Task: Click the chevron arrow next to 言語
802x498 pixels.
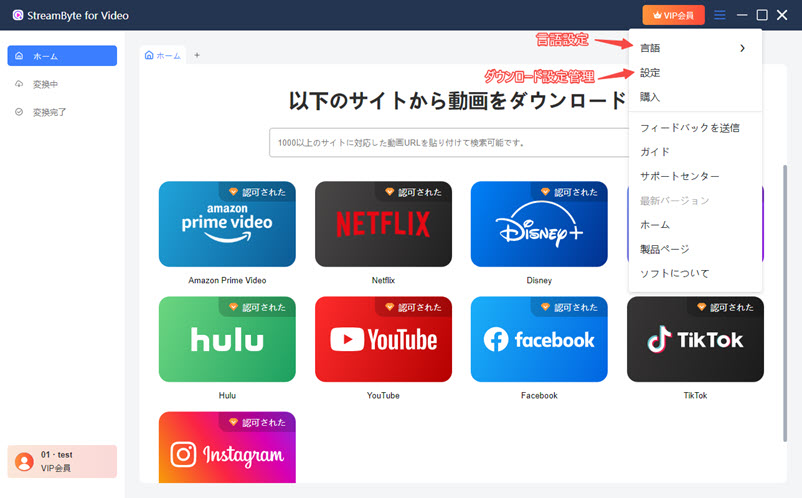Action: pos(742,48)
